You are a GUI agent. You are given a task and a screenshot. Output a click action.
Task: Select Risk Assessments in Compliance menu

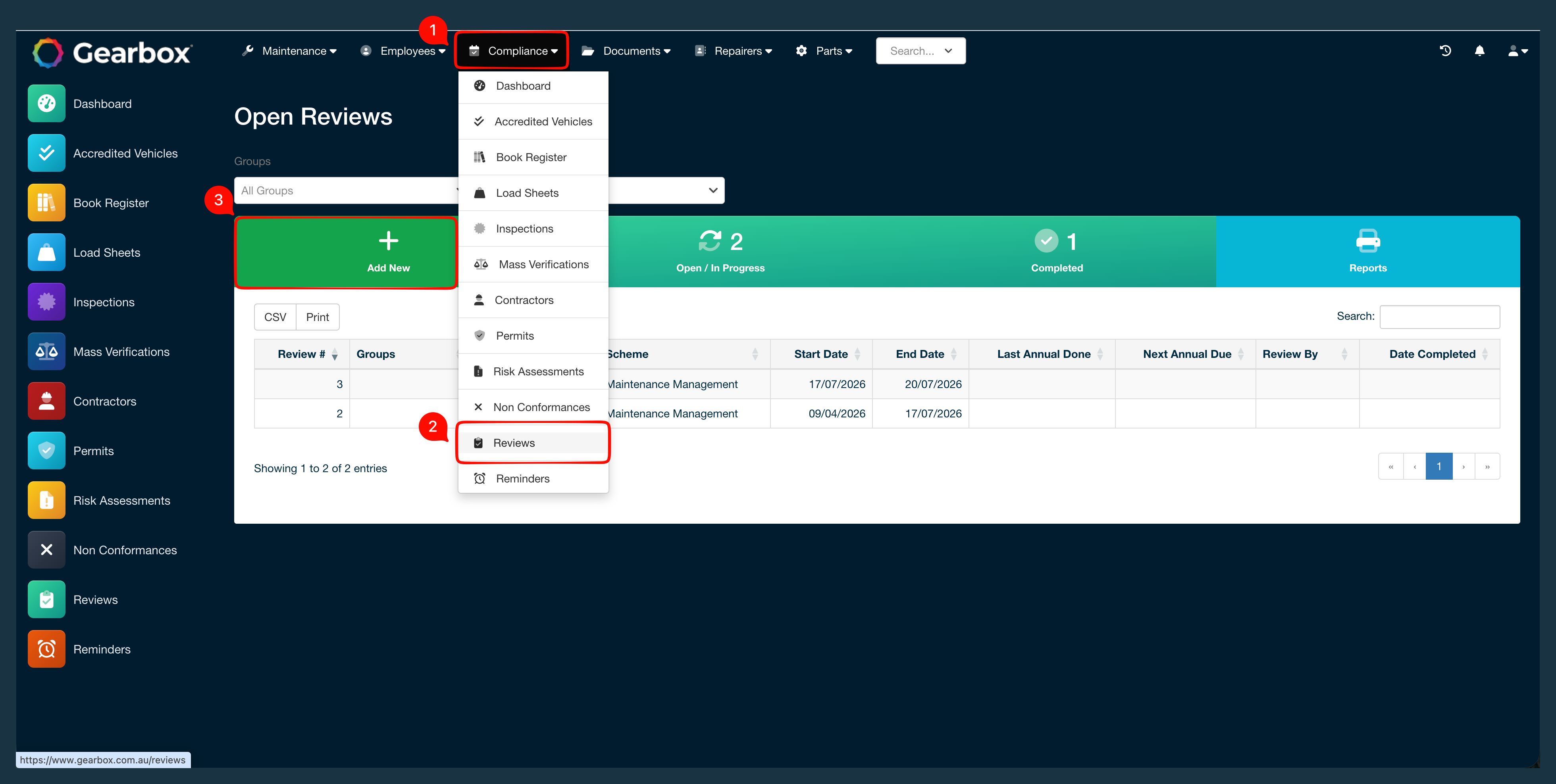[x=533, y=371]
